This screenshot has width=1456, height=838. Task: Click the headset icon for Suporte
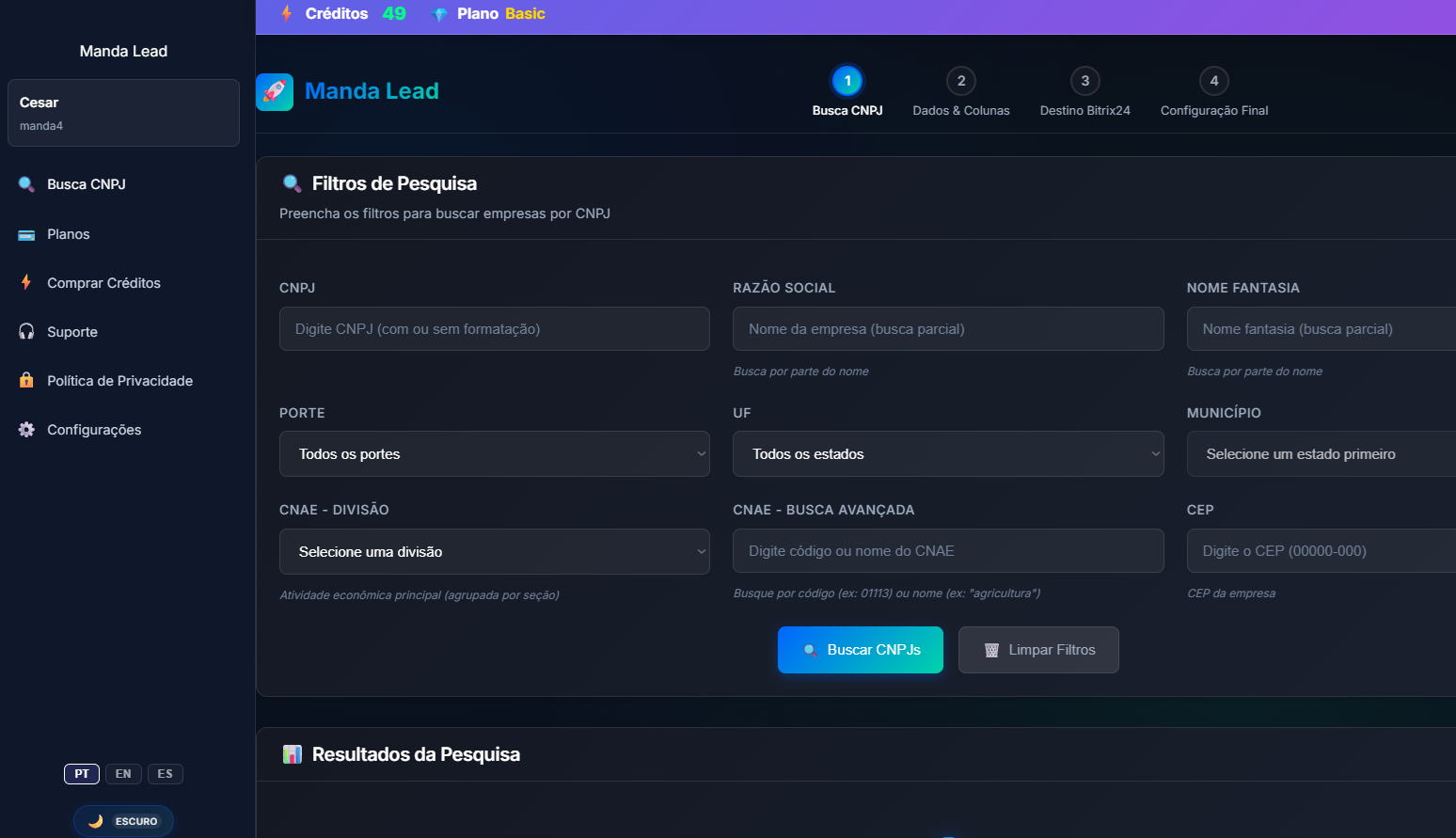pyautogui.click(x=26, y=332)
